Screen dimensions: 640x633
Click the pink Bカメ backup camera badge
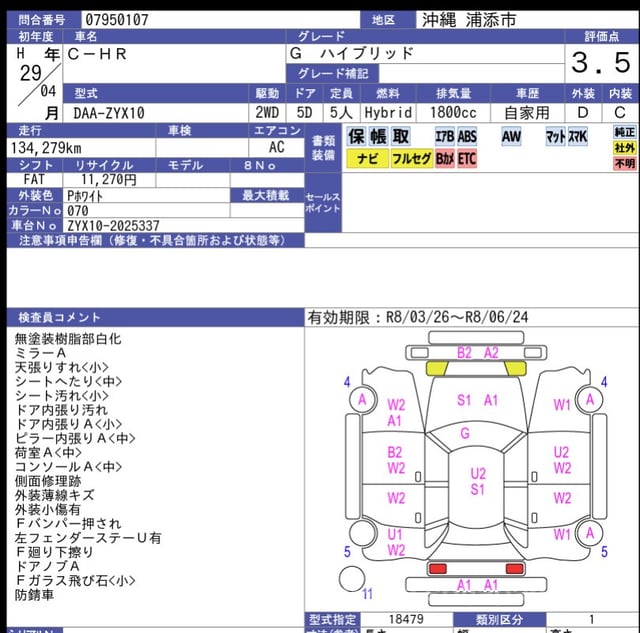[x=445, y=159]
